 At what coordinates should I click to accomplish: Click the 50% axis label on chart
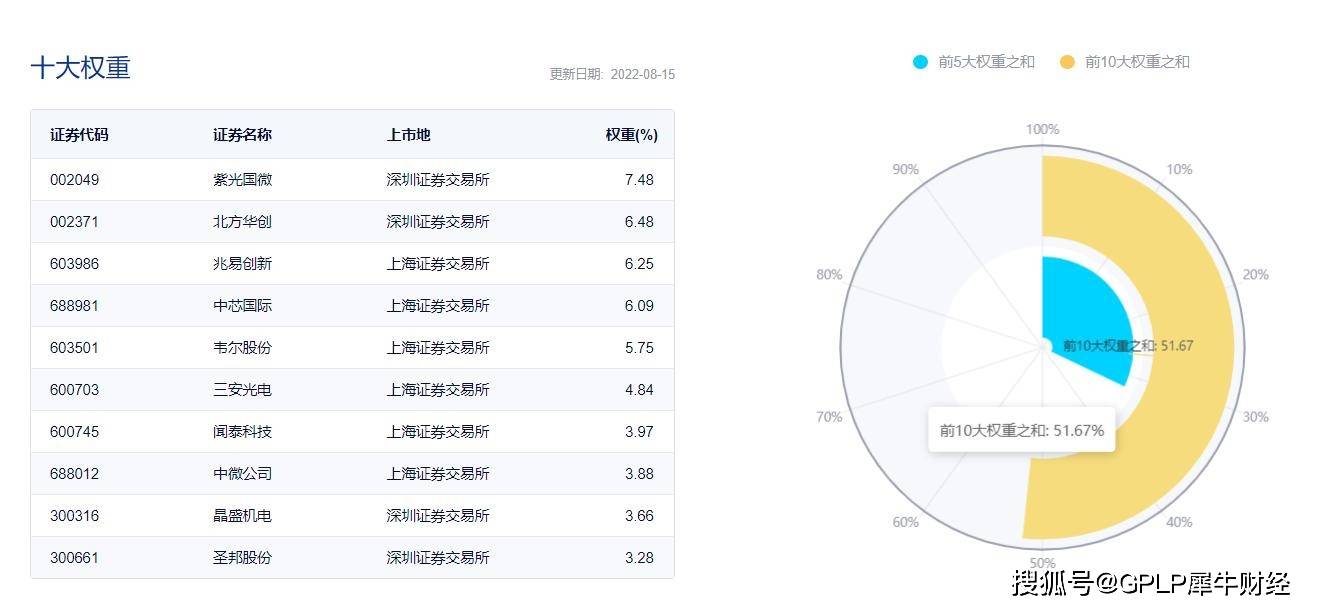point(1042,563)
